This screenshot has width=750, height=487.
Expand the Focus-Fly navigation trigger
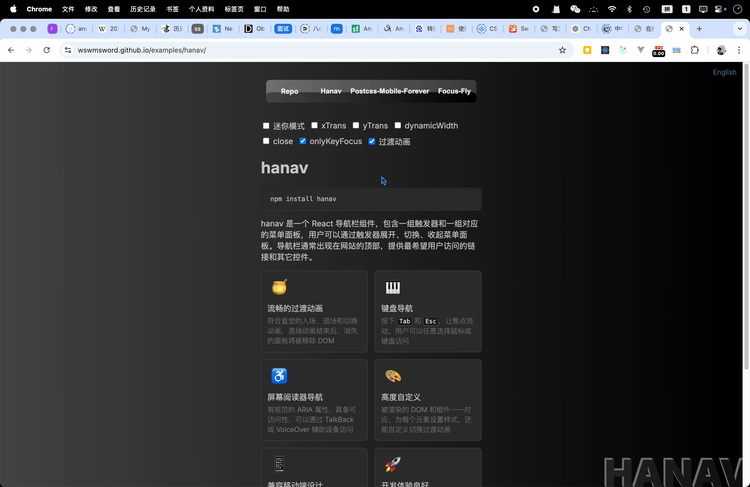[x=454, y=91]
